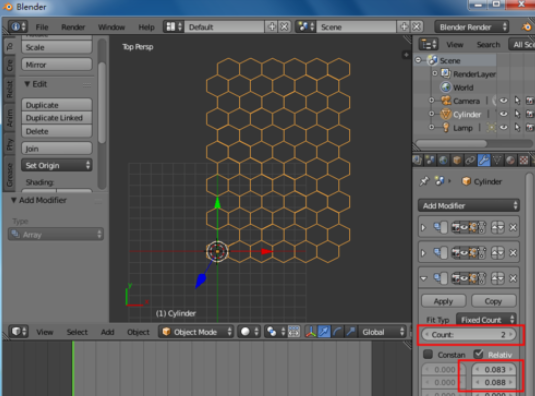Toggle Camera renderability icon in outliner
The height and width of the screenshot is (396, 535).
[530, 101]
